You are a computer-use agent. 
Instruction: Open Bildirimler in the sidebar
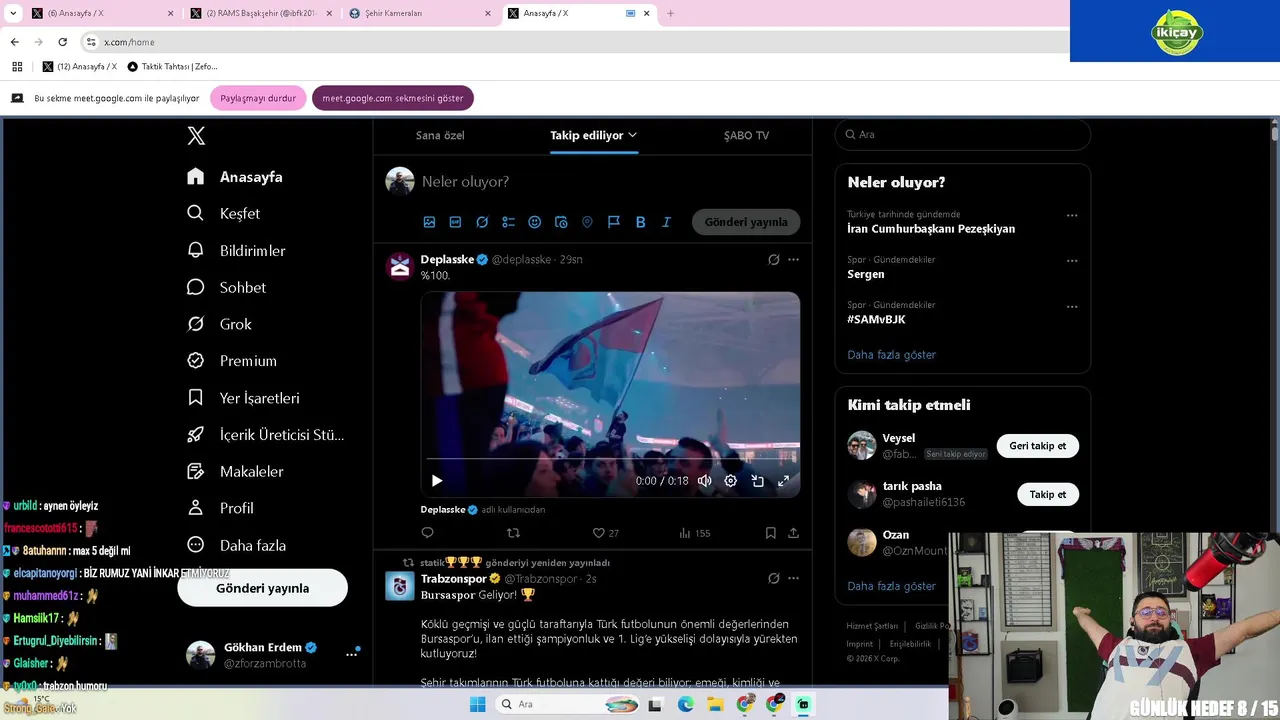[x=237, y=251]
